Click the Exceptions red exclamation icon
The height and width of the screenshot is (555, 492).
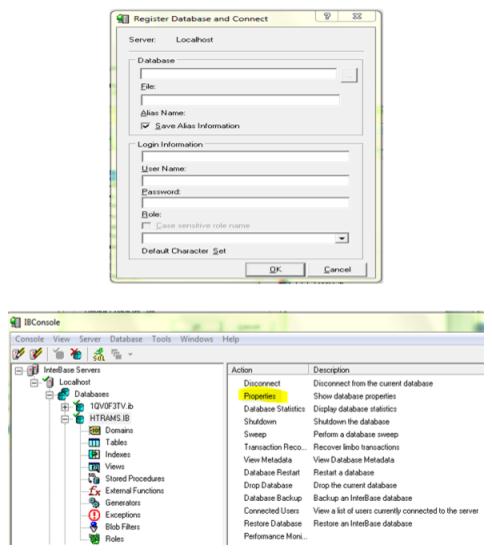click(x=94, y=515)
